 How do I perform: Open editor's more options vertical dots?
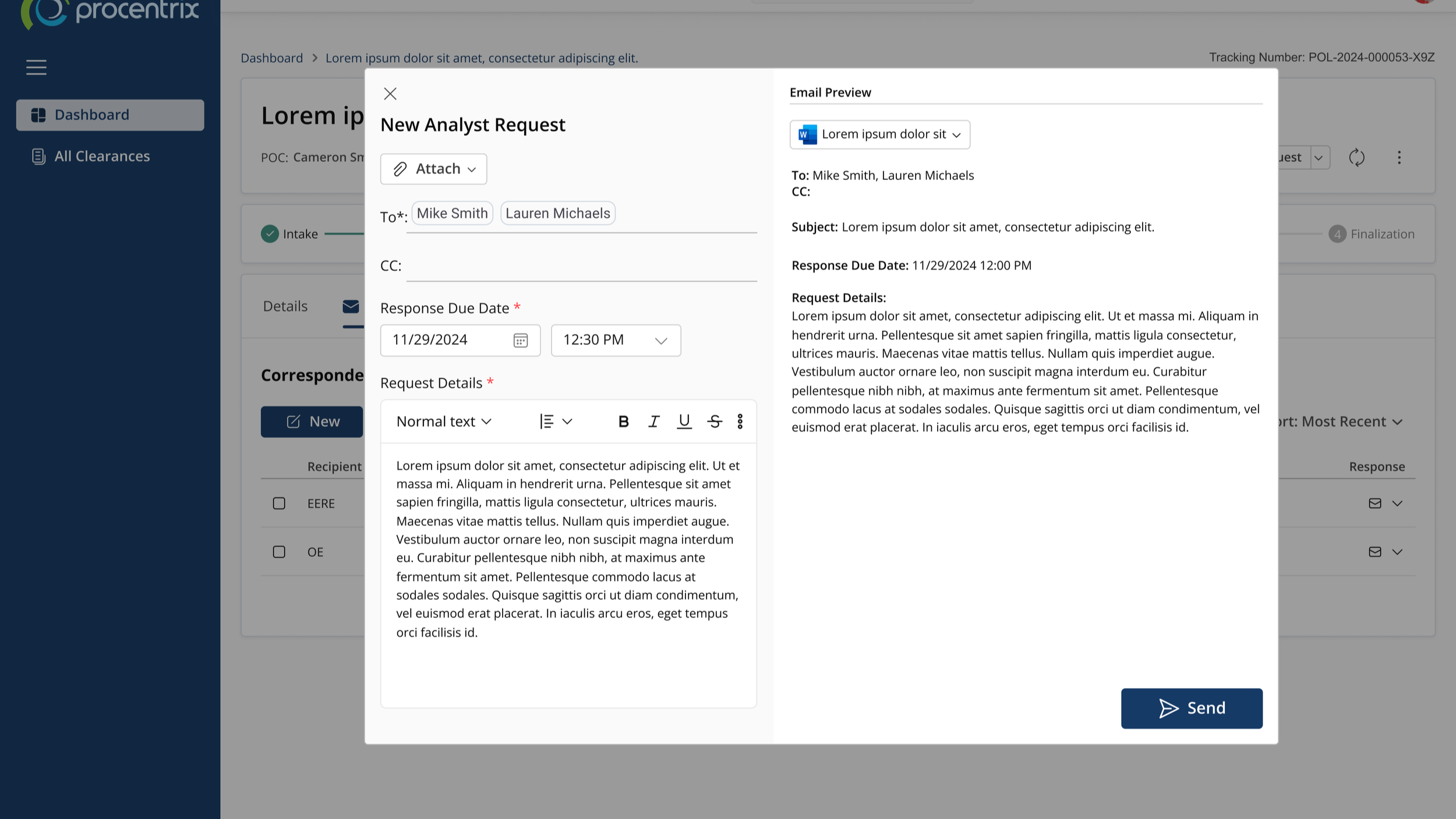coord(740,421)
